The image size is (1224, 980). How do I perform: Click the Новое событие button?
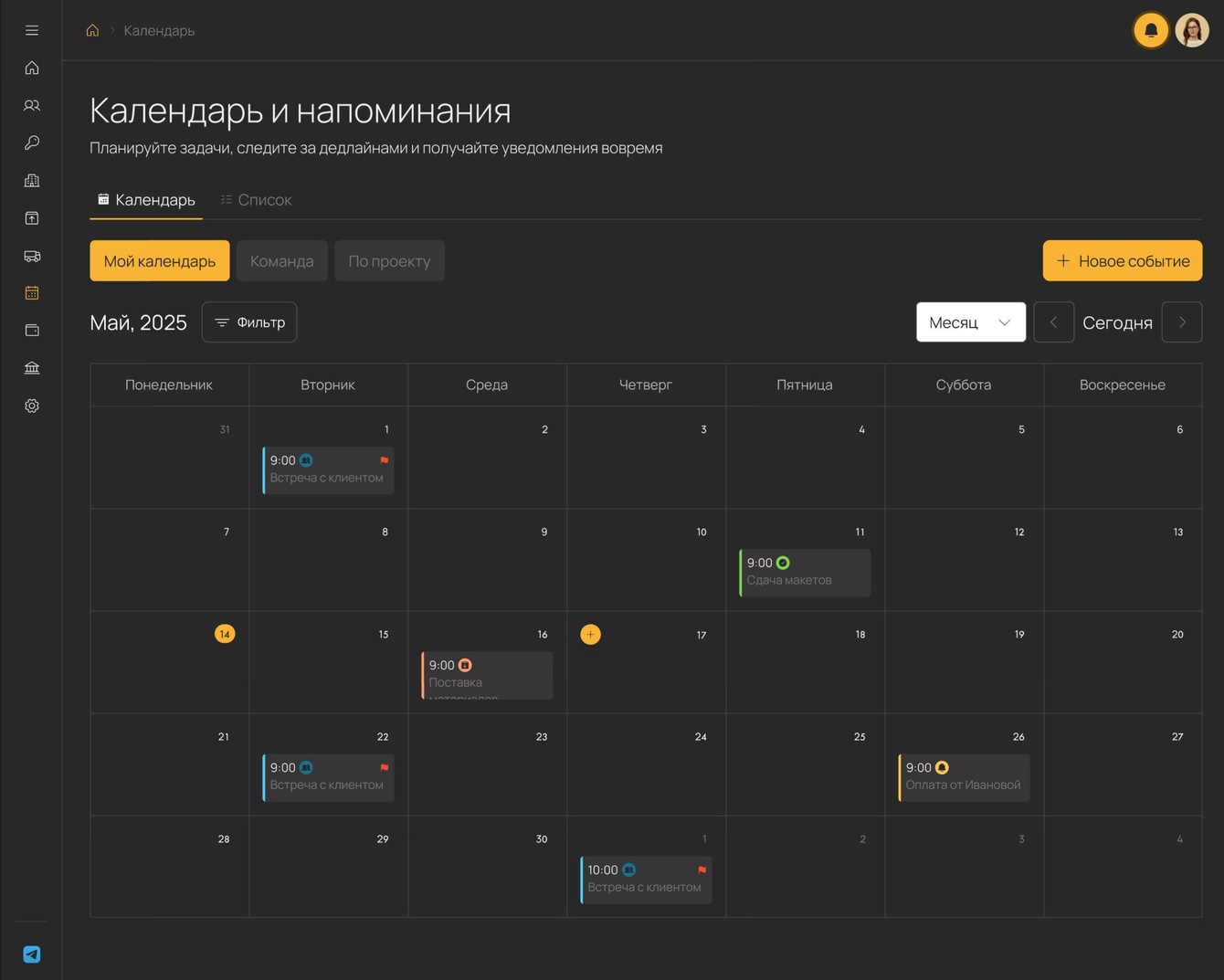click(1123, 261)
